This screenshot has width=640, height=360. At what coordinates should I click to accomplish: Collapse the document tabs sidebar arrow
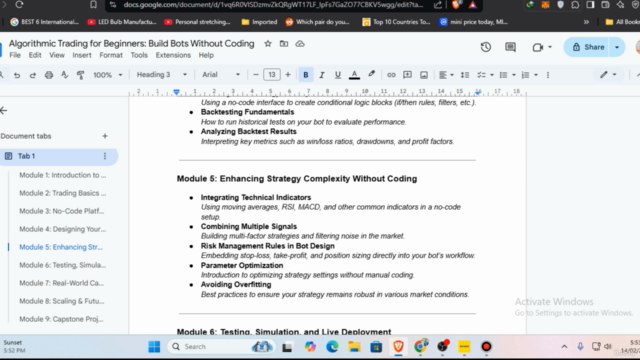4,111
